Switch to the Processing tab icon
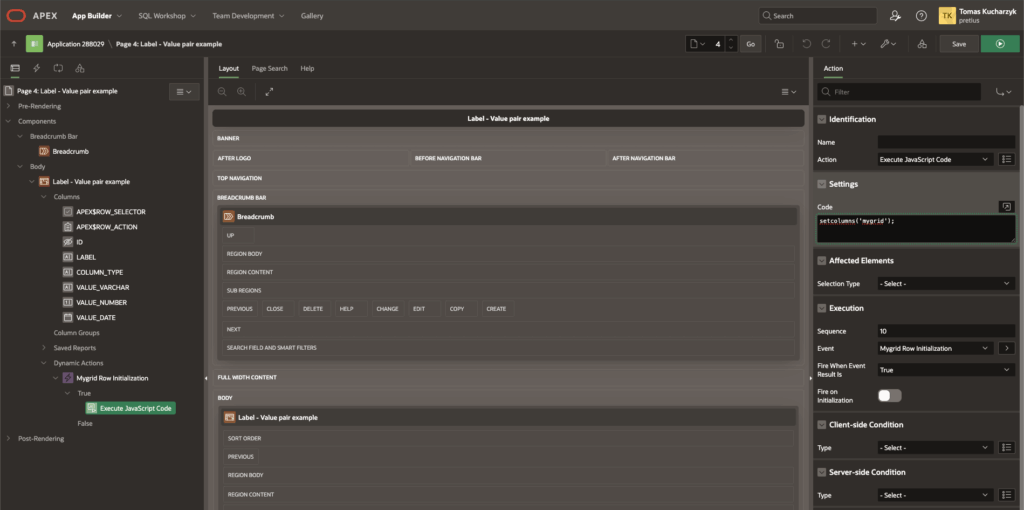 (x=58, y=68)
